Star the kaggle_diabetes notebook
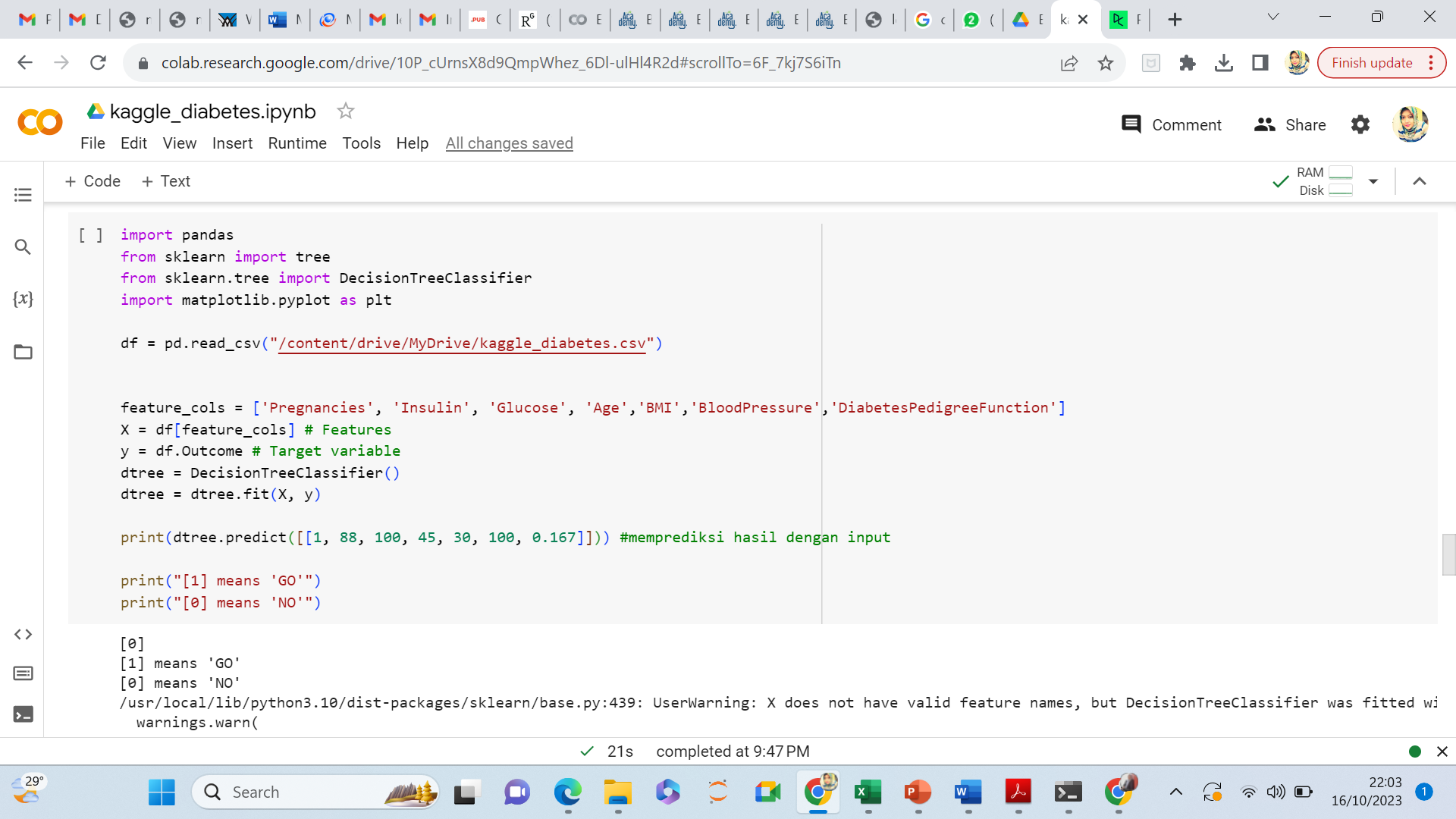Viewport: 1456px width, 819px height. pyautogui.click(x=346, y=111)
